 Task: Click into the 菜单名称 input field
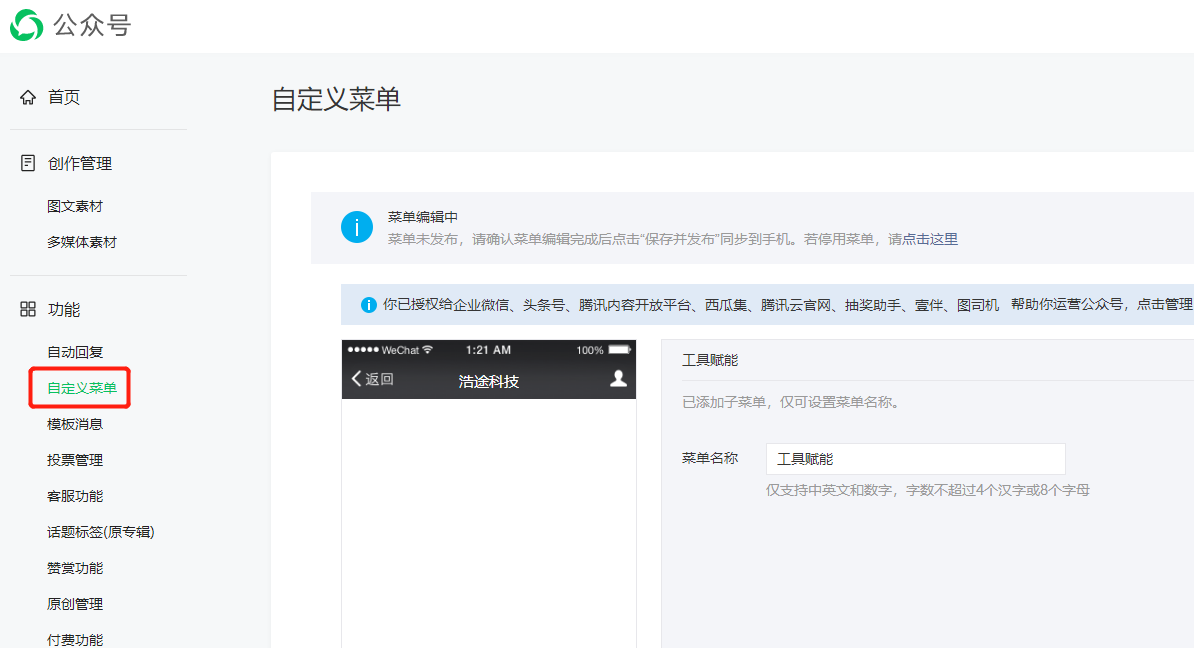915,459
